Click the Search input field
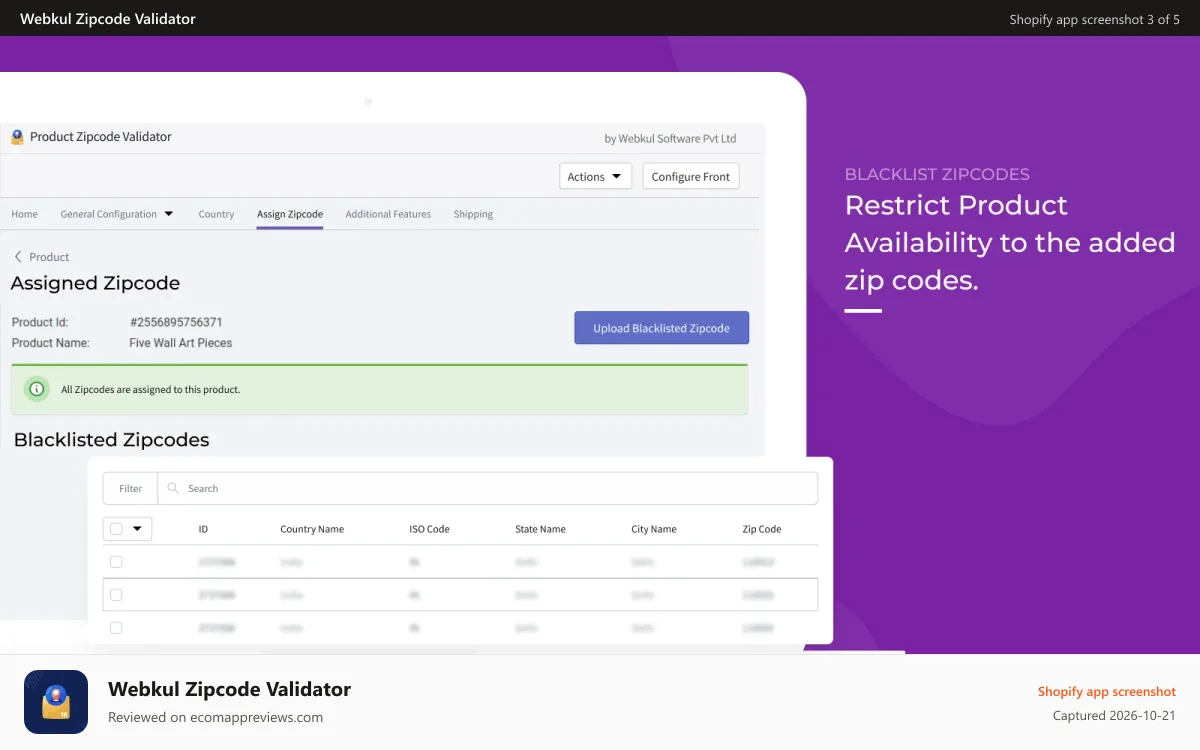The image size is (1200, 750). tap(488, 488)
